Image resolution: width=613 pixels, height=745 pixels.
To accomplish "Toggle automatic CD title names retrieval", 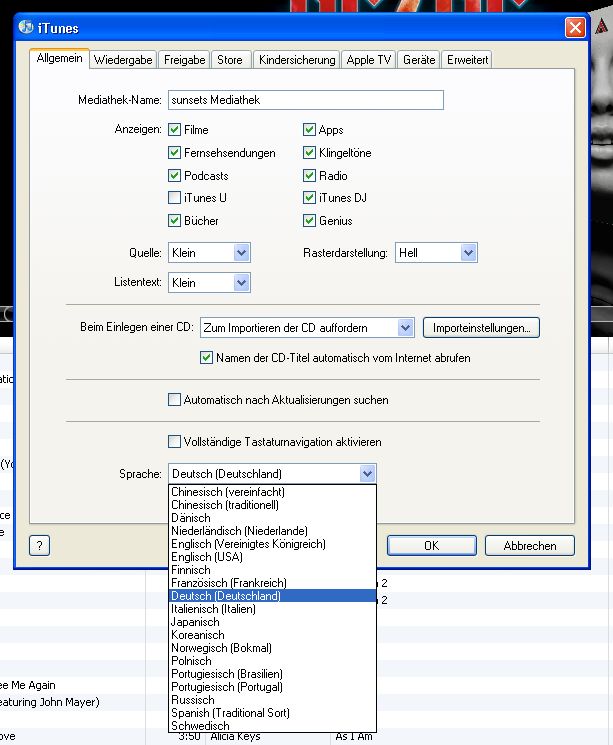I will (206, 357).
